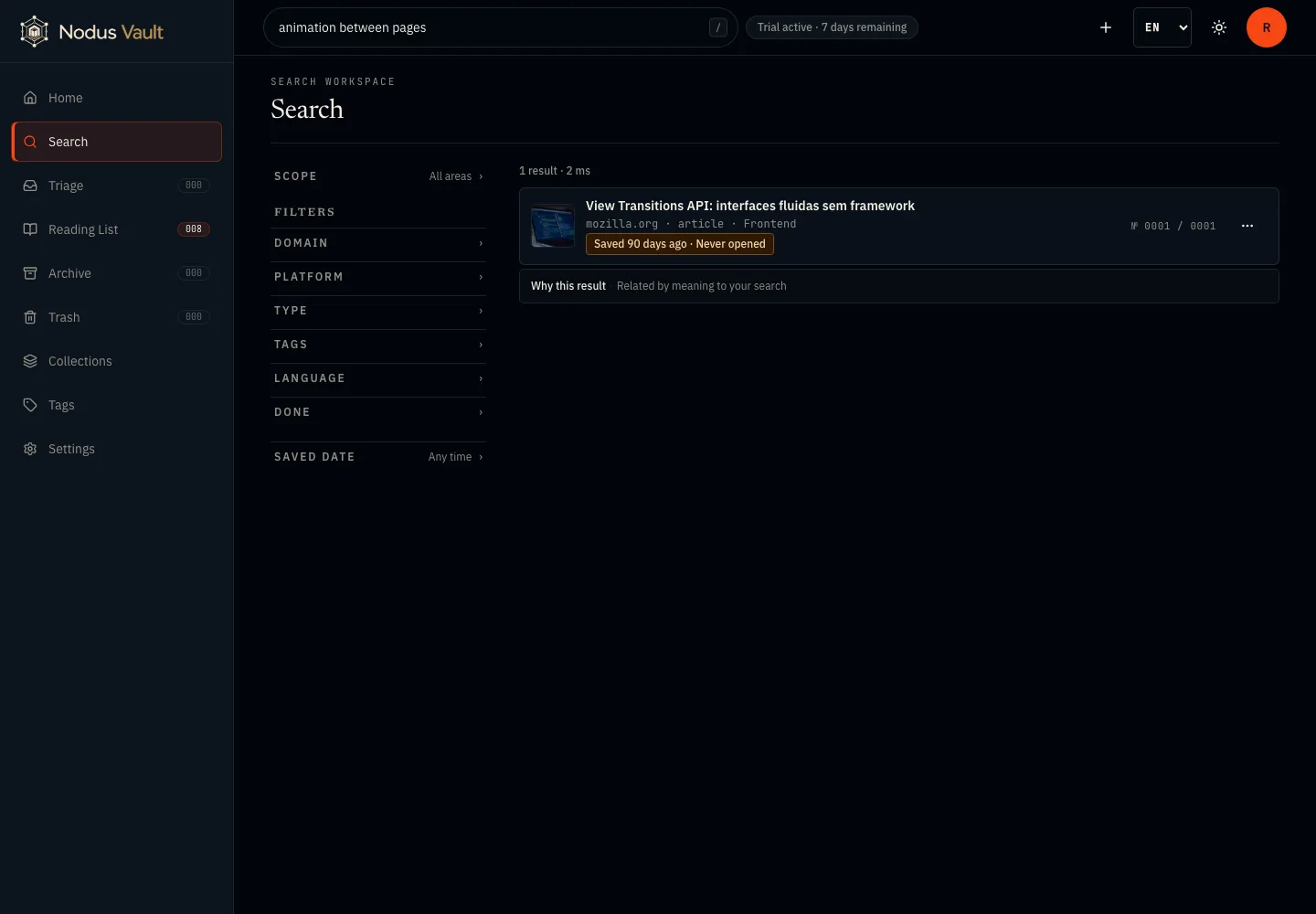
Task: Expand the Platform filter
Action: 378,277
